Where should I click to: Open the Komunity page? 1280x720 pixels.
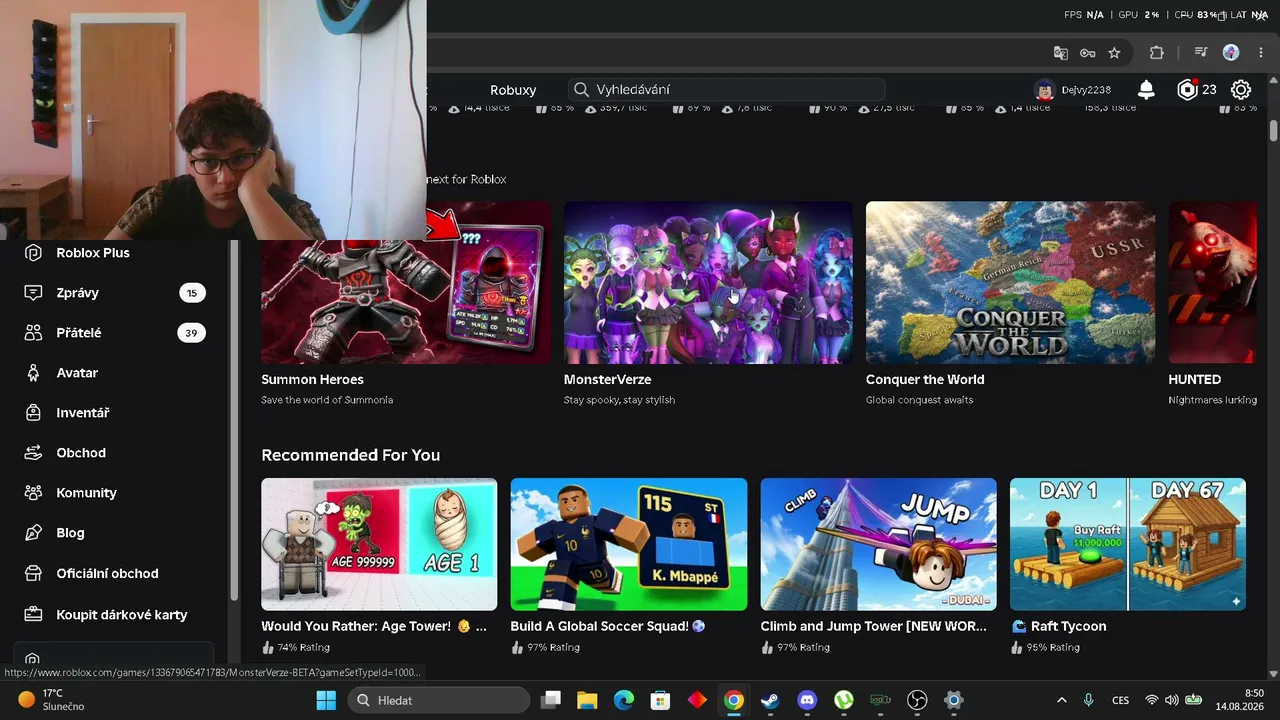coord(86,493)
